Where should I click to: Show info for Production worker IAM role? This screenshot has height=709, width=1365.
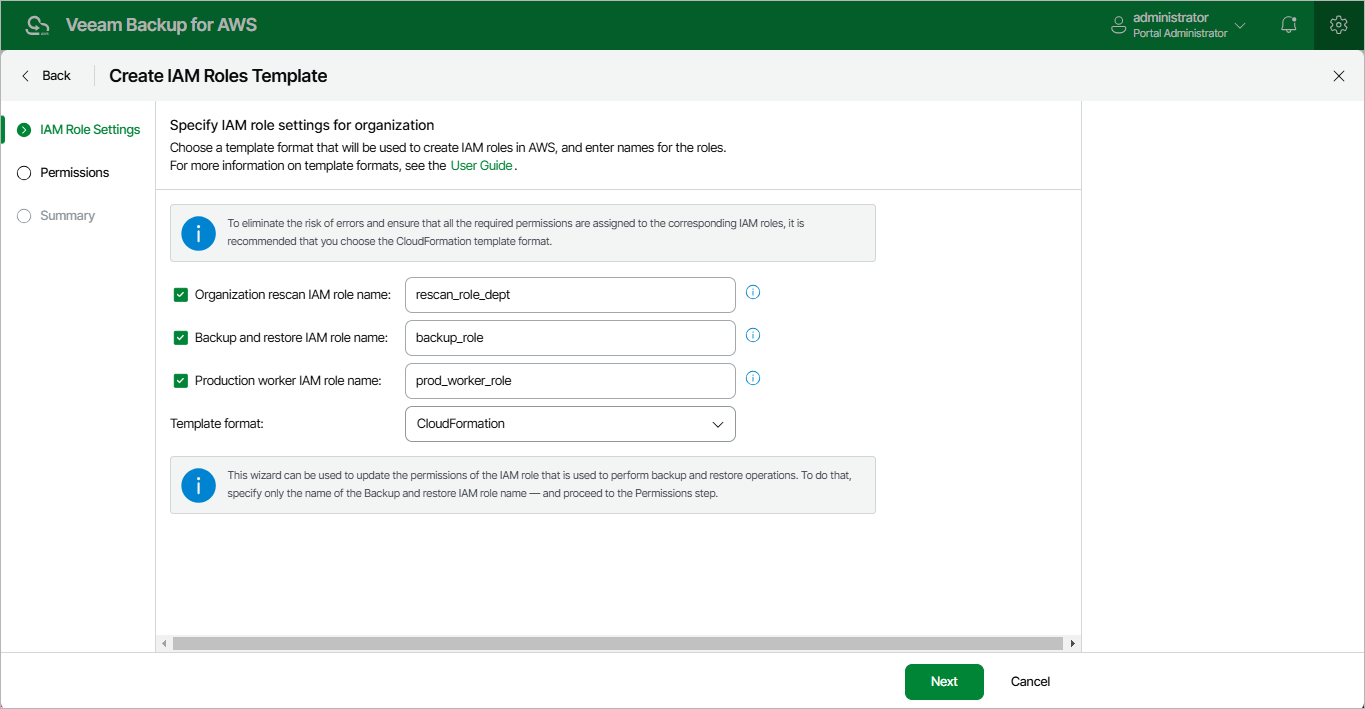tap(754, 378)
